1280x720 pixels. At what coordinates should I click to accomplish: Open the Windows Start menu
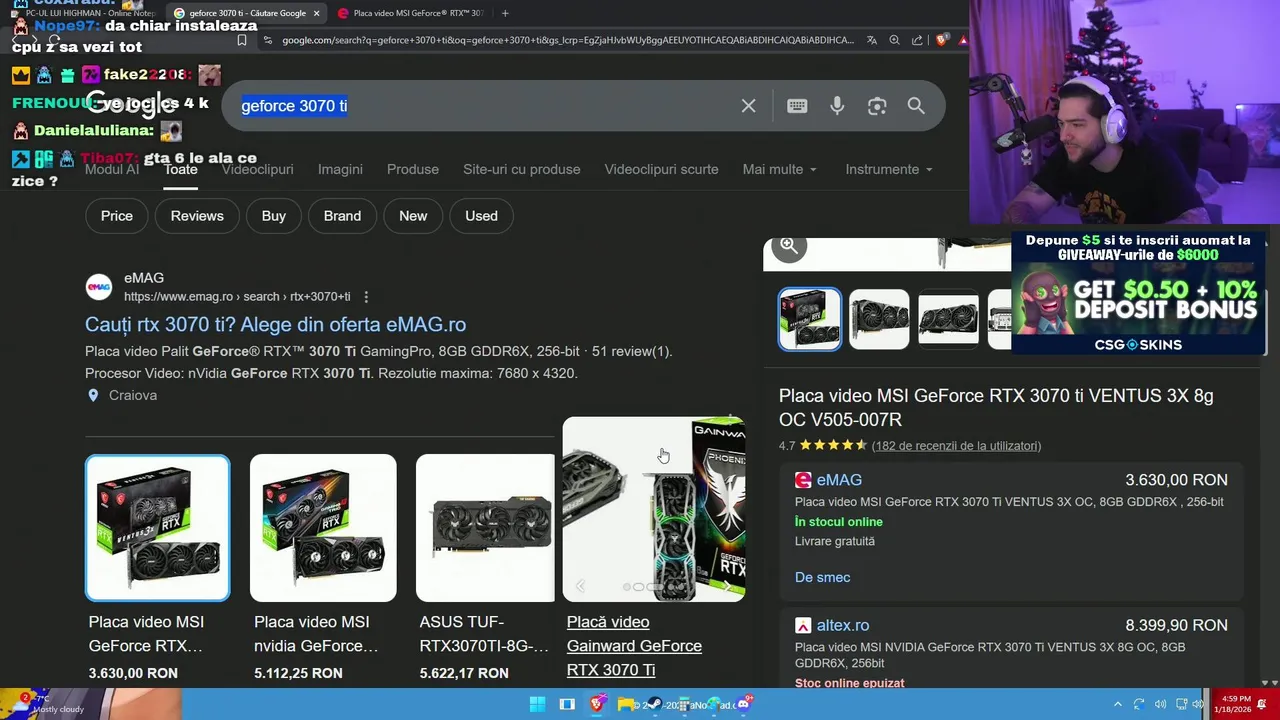pos(537,704)
